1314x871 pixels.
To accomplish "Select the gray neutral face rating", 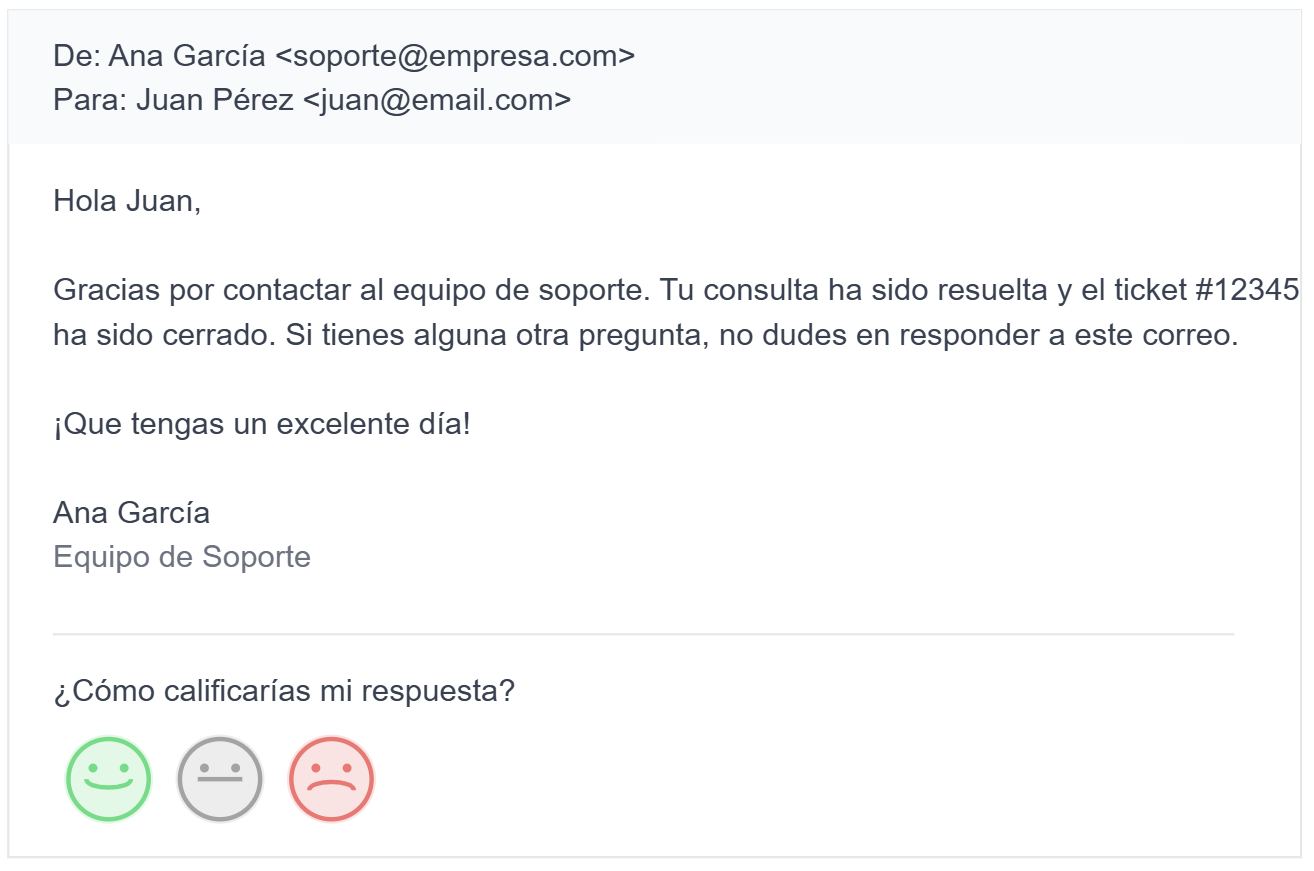I will (220, 779).
